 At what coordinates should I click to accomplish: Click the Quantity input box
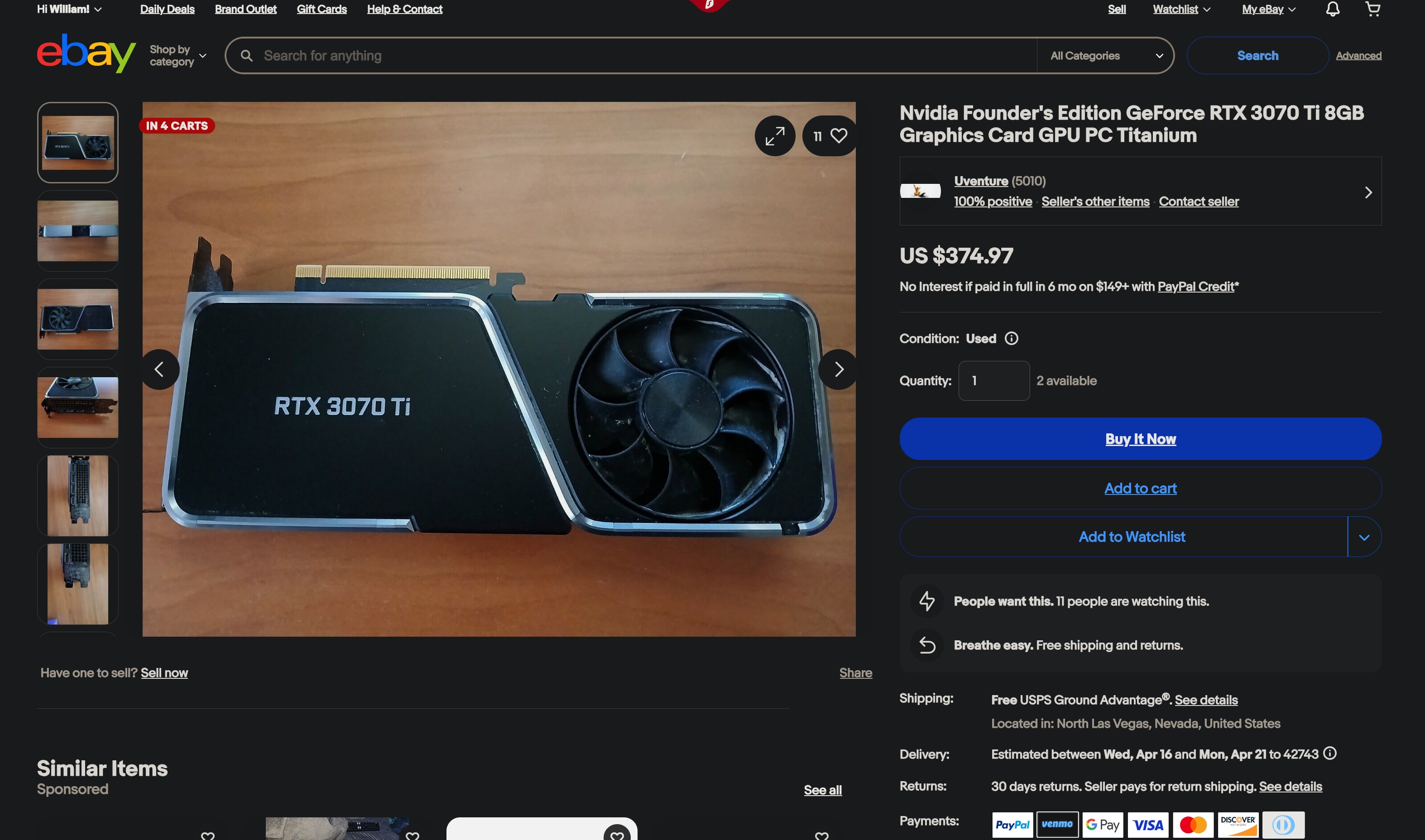(x=994, y=381)
